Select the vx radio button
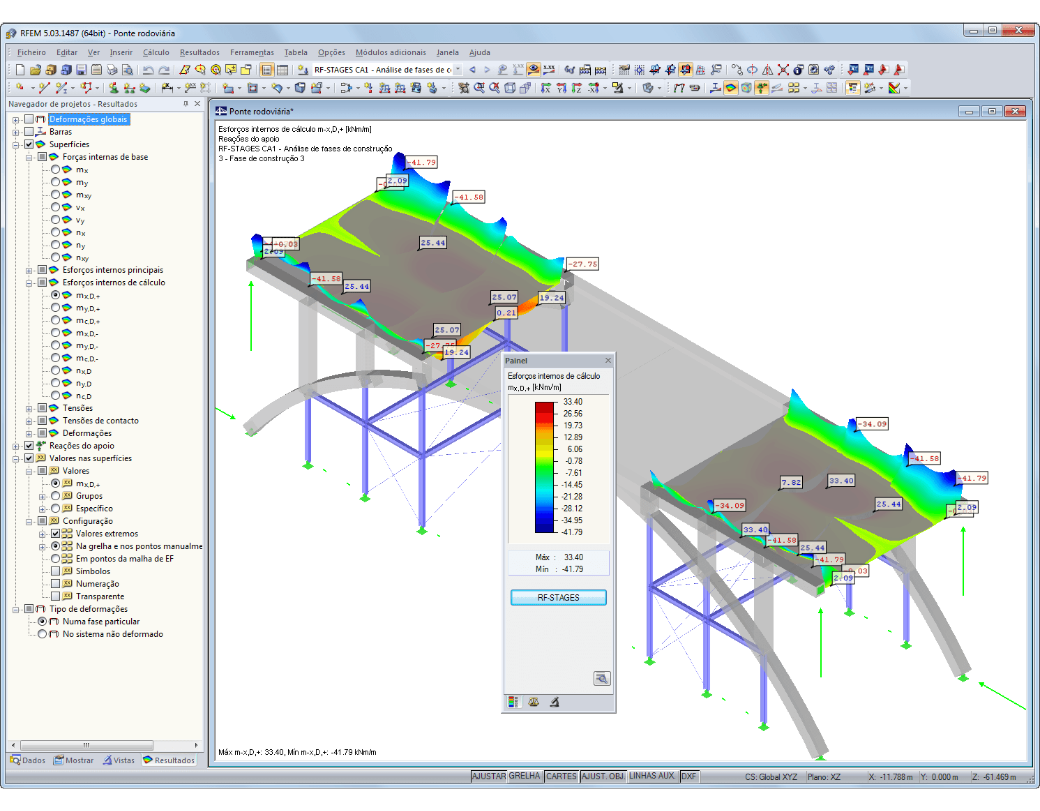1040x811 pixels. click(x=56, y=208)
